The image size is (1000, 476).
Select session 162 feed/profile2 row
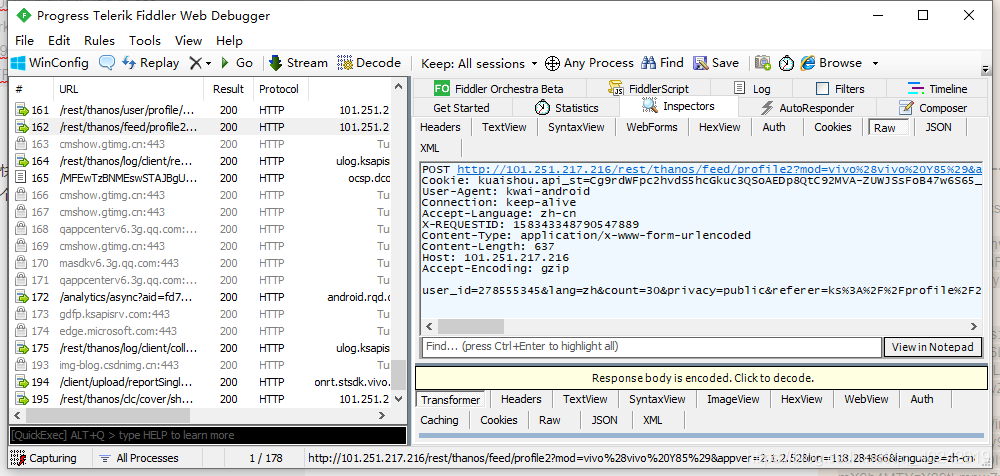pos(202,127)
